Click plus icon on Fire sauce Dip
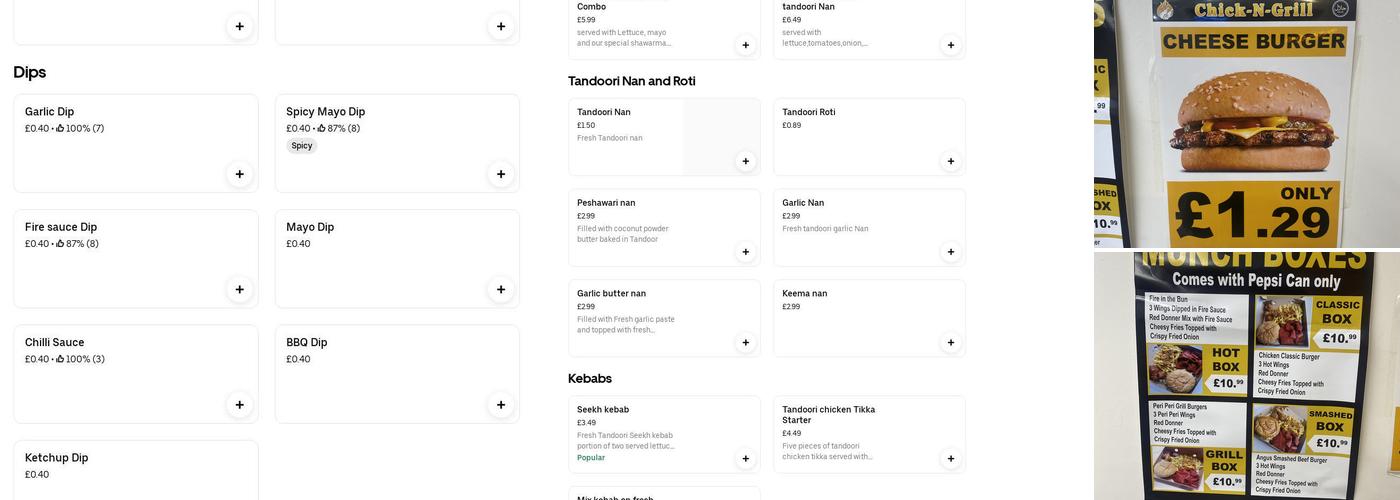The height and width of the screenshot is (500, 1400). pyautogui.click(x=239, y=290)
